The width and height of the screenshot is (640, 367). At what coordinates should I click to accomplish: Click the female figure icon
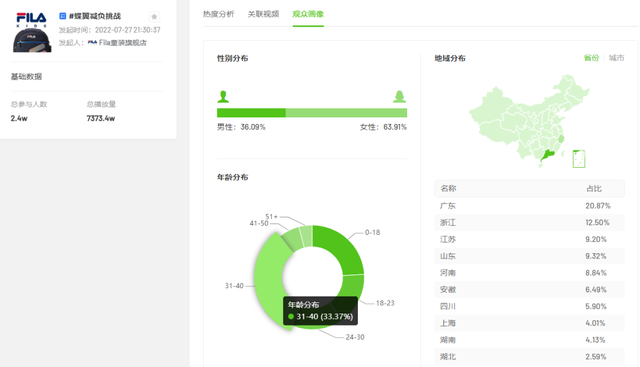coord(399,97)
